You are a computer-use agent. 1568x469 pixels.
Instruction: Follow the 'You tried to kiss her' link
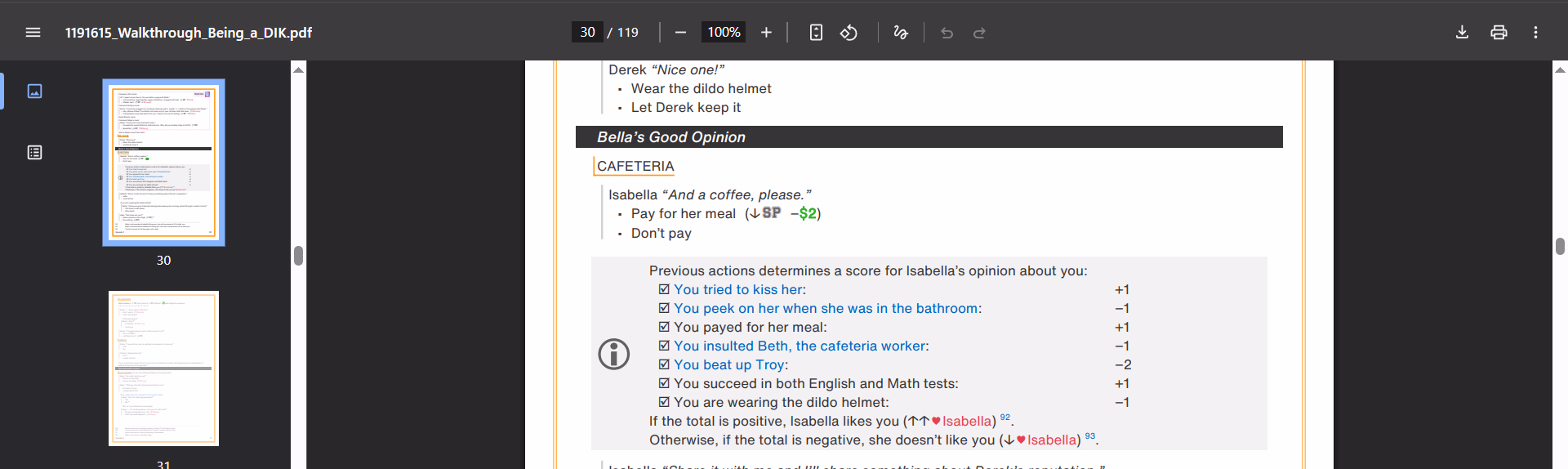(737, 290)
